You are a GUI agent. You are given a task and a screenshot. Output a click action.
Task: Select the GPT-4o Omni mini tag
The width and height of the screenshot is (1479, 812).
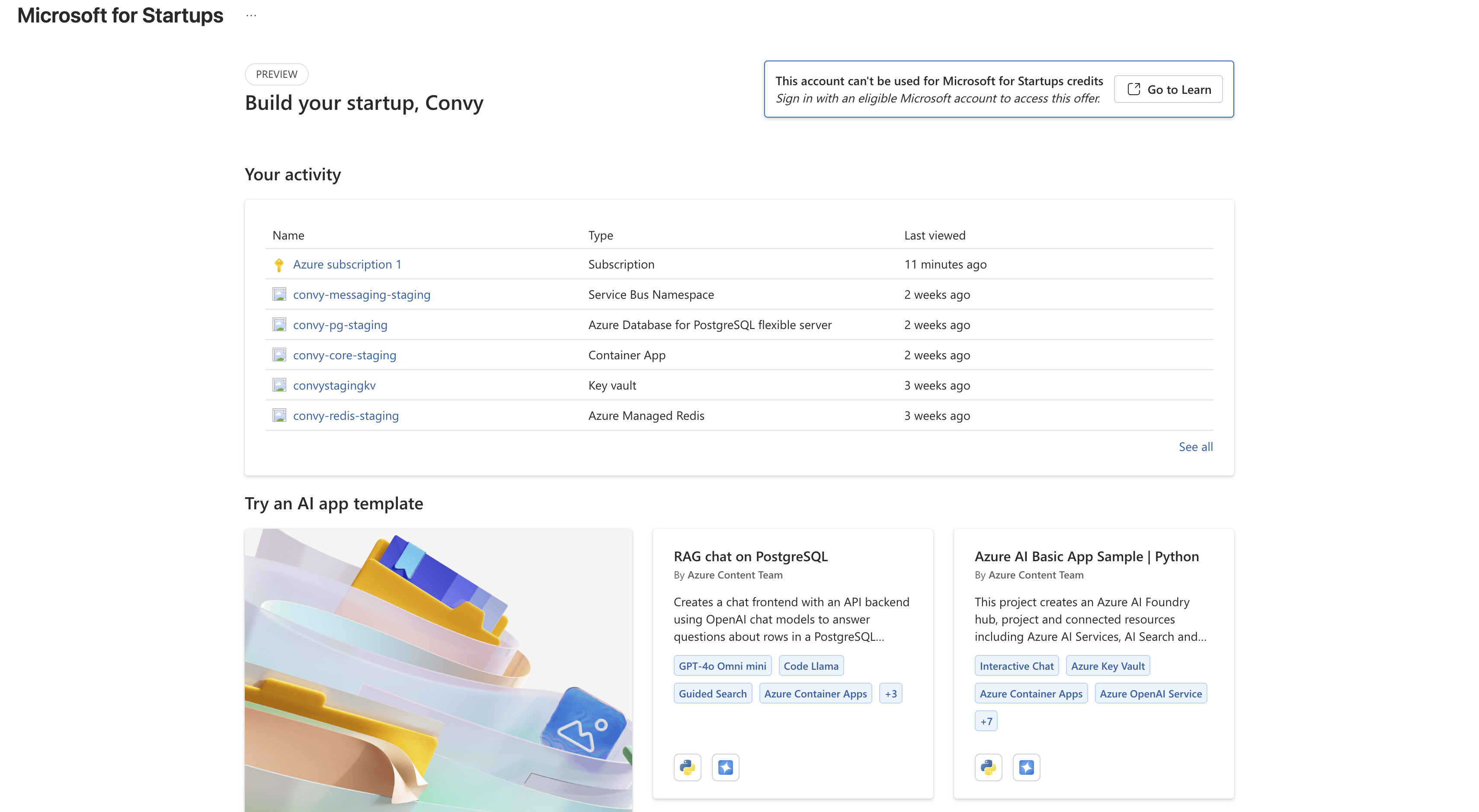click(722, 666)
